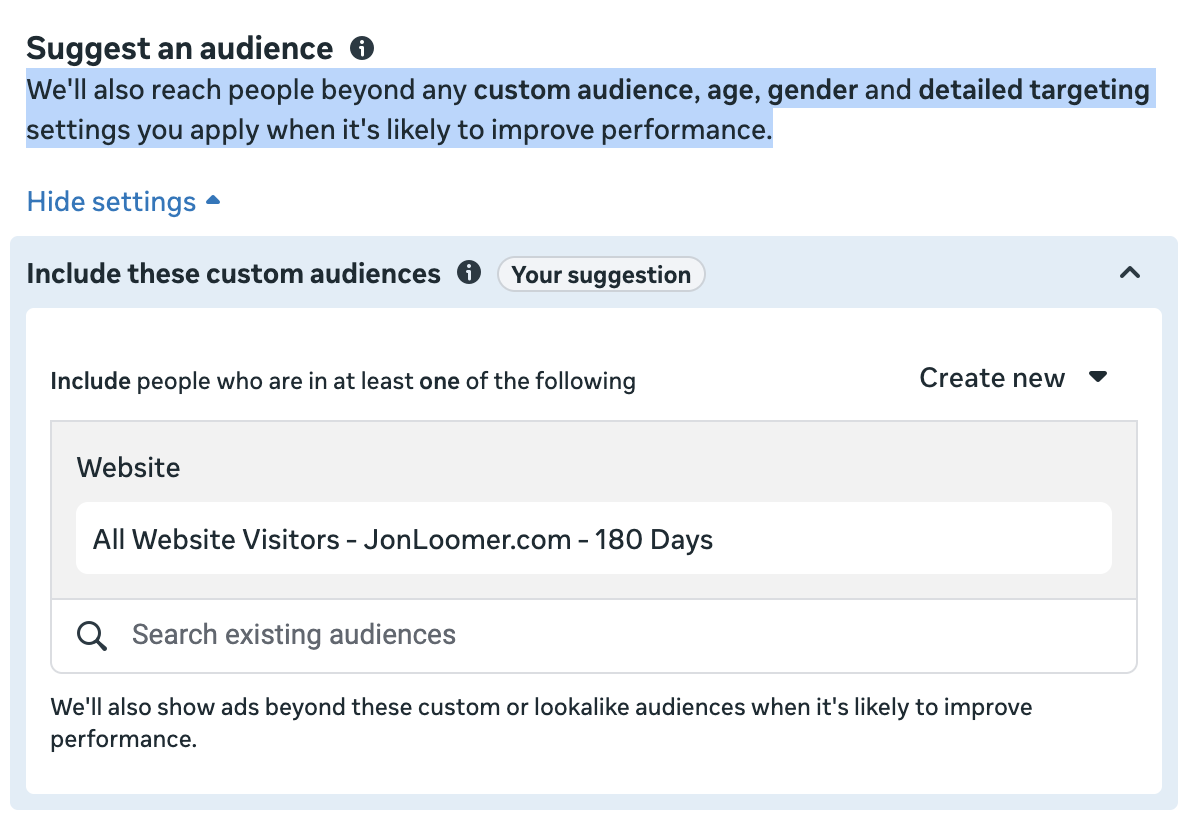Click the Hide settings link

pos(111,202)
